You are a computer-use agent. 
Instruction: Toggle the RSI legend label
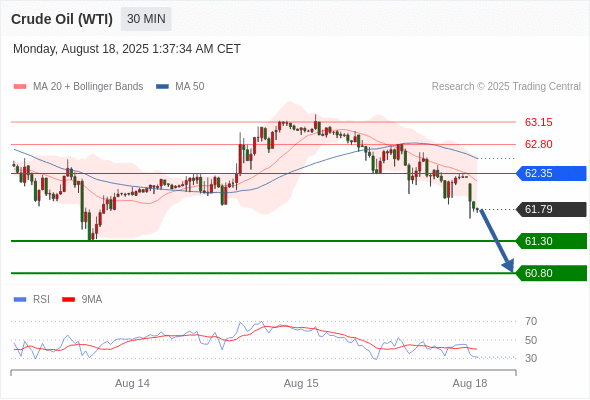[x=41, y=300]
